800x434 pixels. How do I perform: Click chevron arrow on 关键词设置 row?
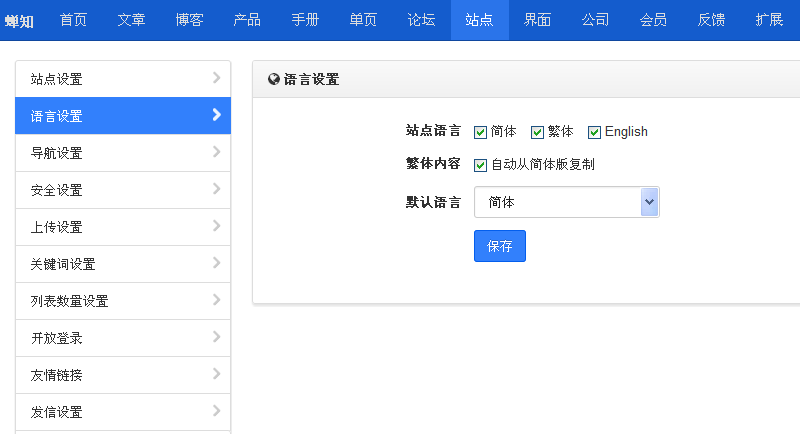(217, 263)
